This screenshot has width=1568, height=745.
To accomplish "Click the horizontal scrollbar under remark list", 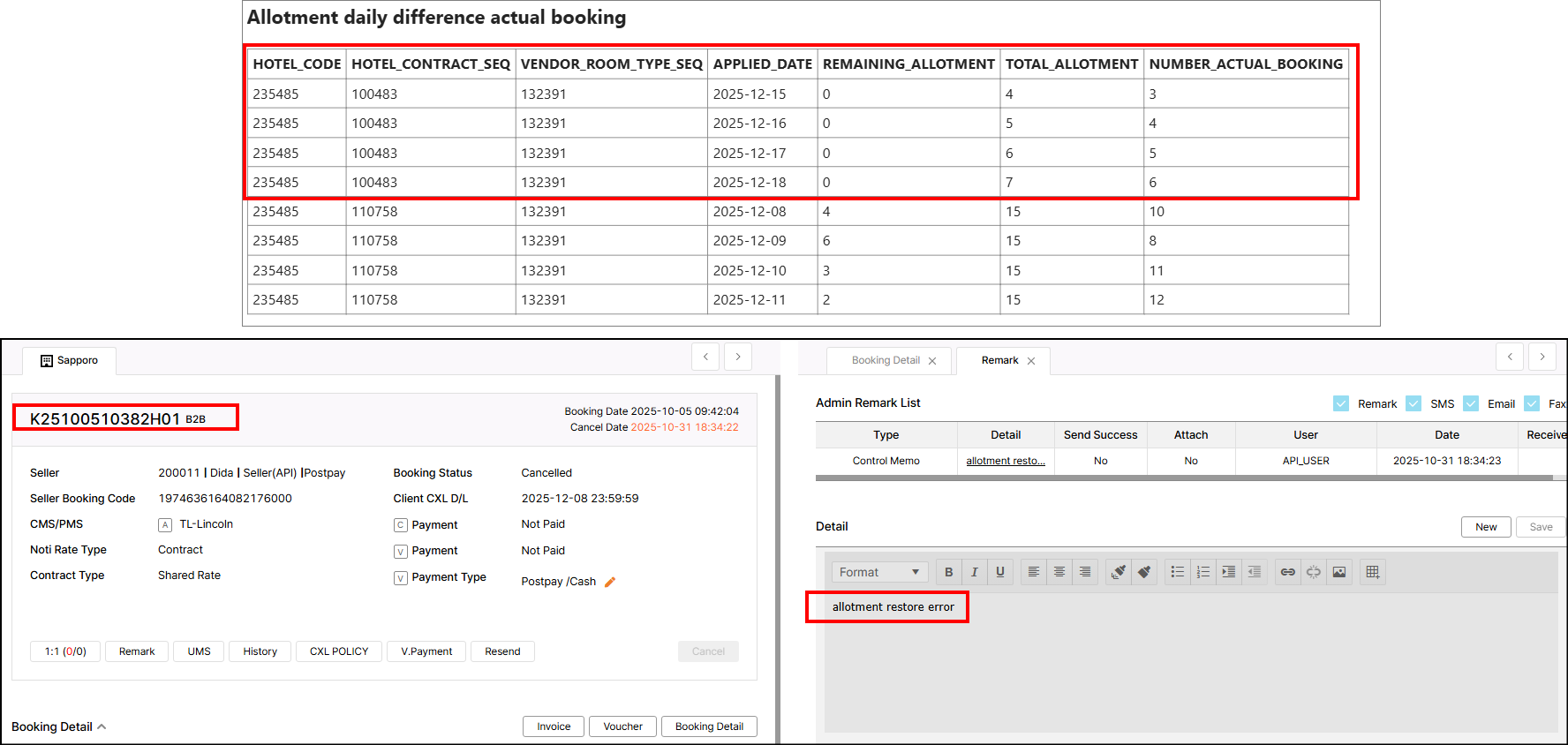I will pyautogui.click(x=1183, y=478).
